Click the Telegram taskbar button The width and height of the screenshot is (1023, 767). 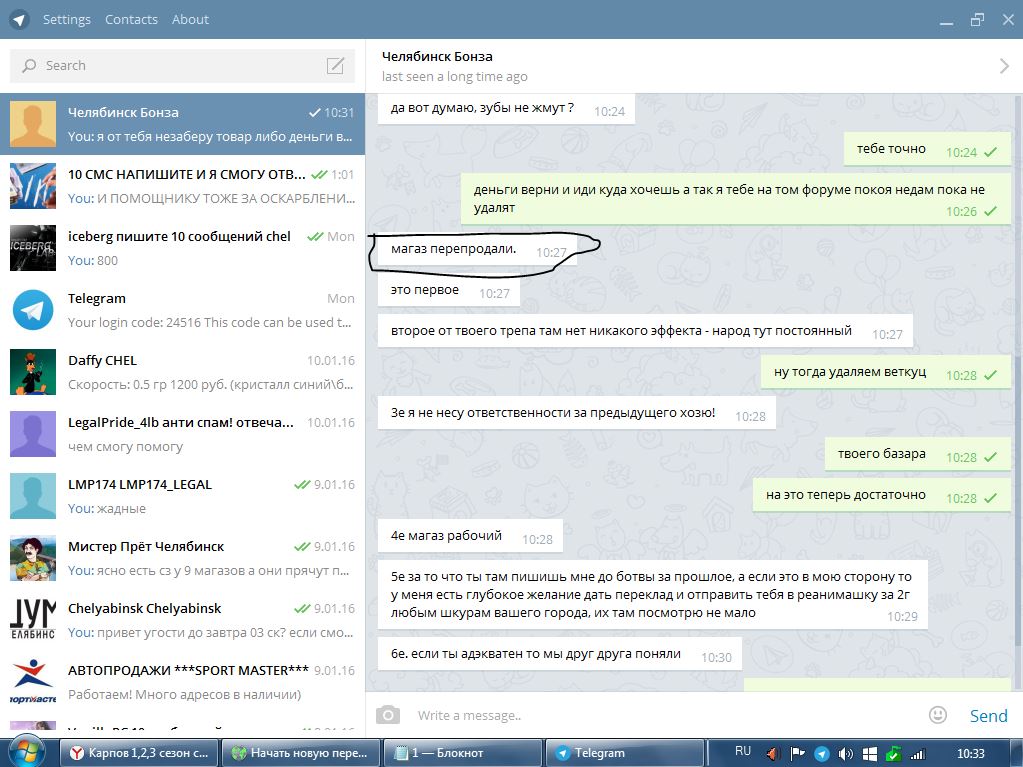[x=624, y=753]
